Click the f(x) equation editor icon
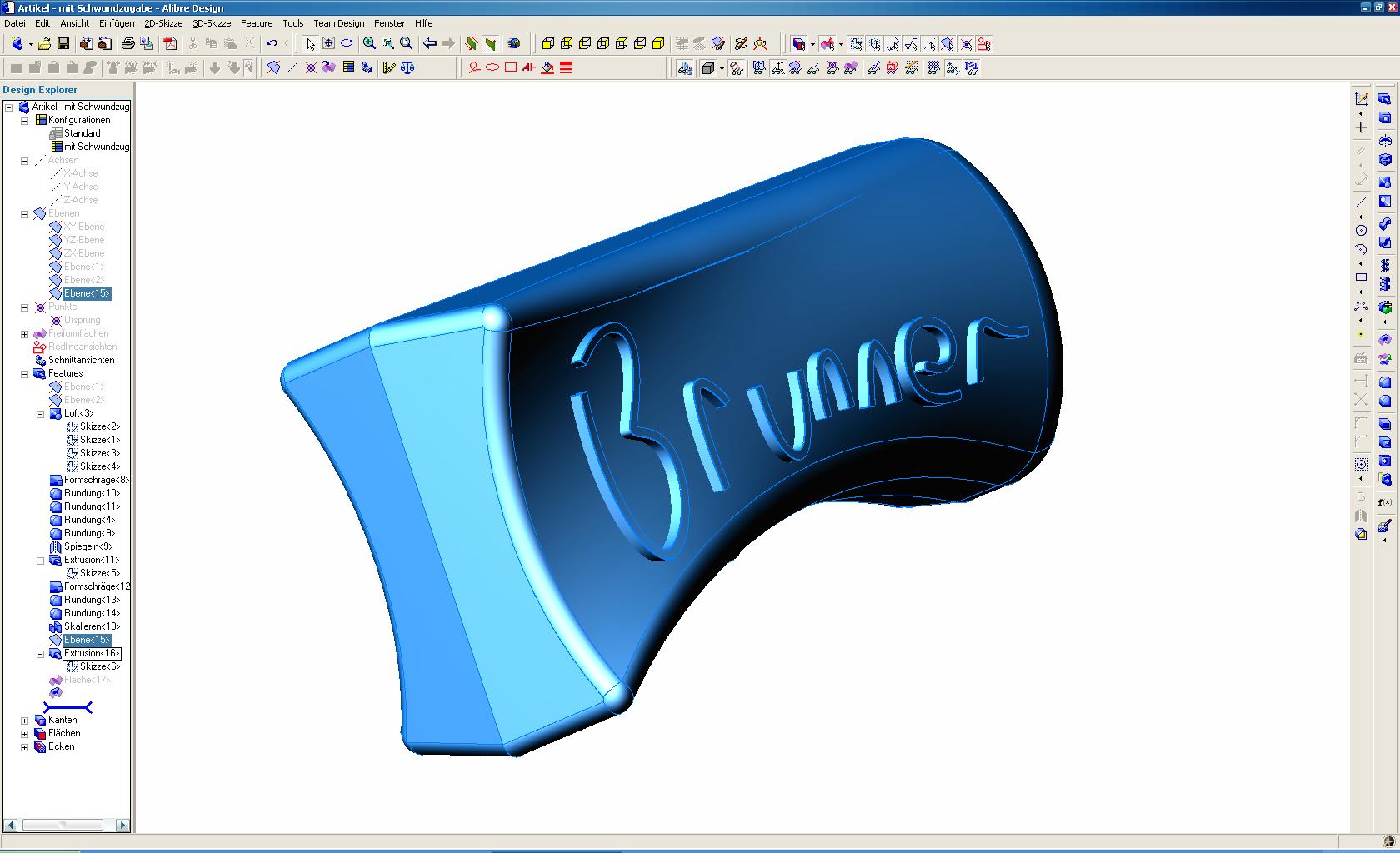The image size is (1400, 853). (x=1385, y=502)
